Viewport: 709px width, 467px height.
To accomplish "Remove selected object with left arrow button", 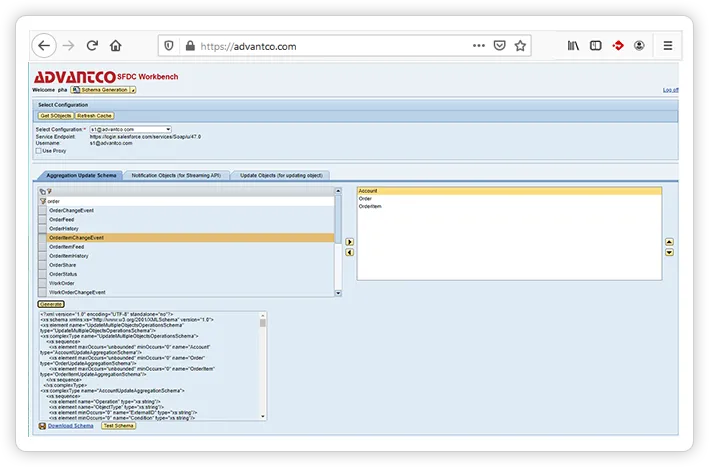I will coord(350,252).
